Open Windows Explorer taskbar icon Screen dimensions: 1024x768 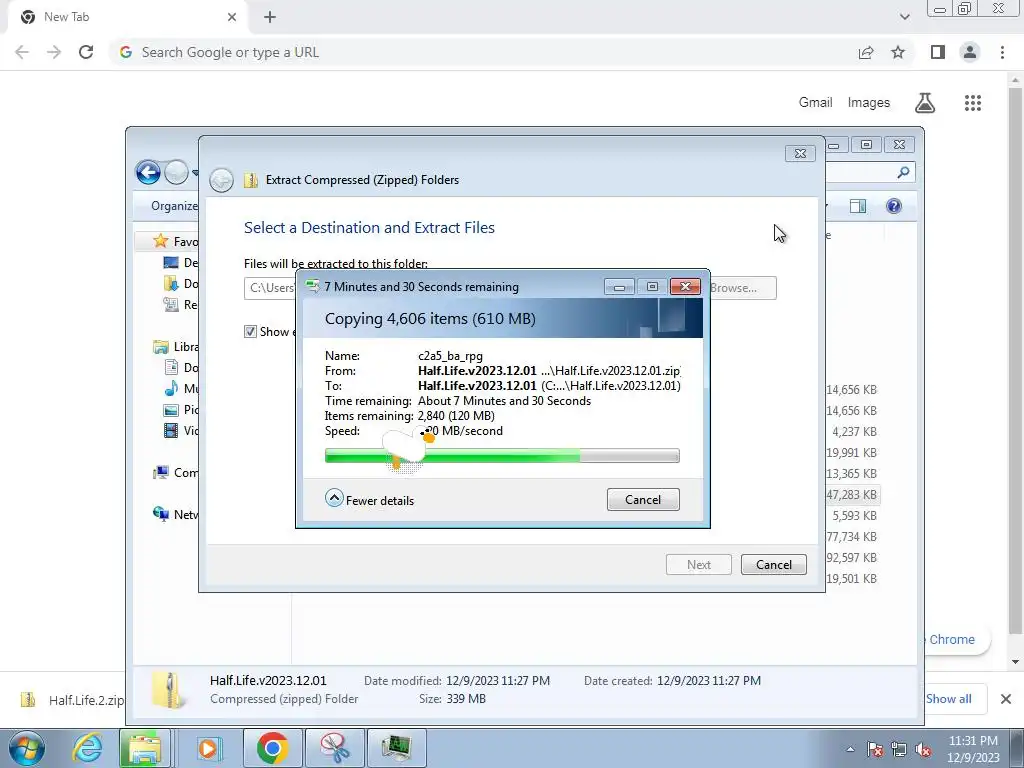tap(145, 748)
